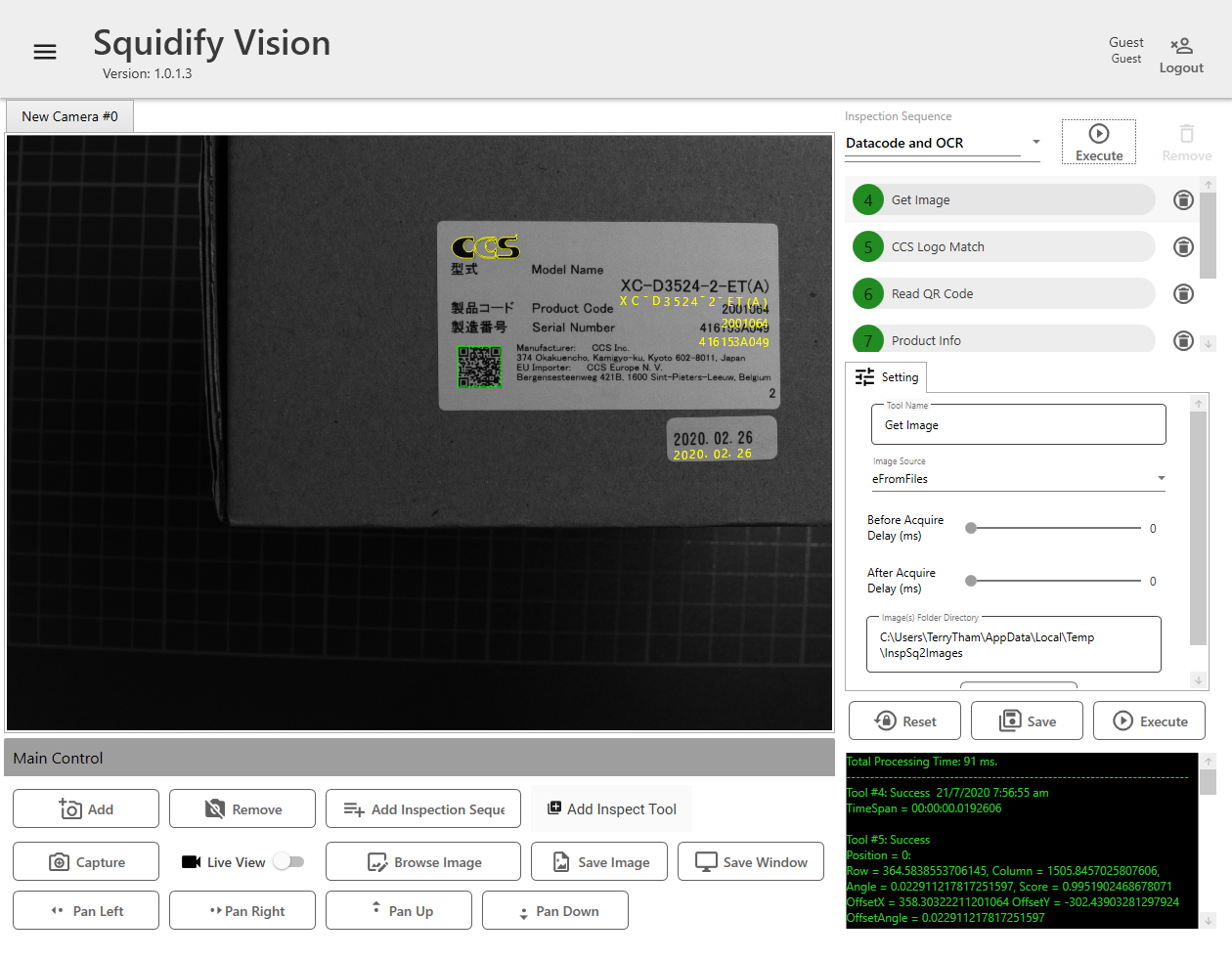Viewport: 1232px width, 960px height.
Task: Edit the Tool Name field
Action: coord(1018,425)
